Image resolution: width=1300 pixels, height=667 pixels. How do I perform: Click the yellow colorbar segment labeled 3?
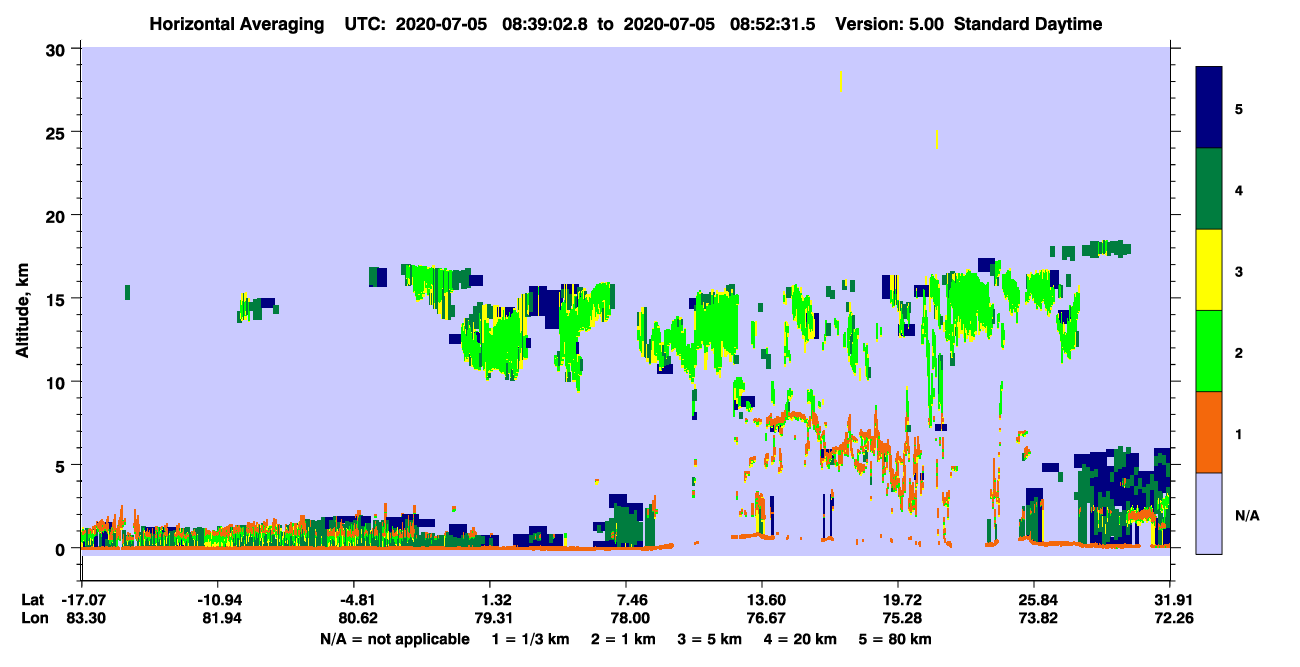tap(1209, 270)
